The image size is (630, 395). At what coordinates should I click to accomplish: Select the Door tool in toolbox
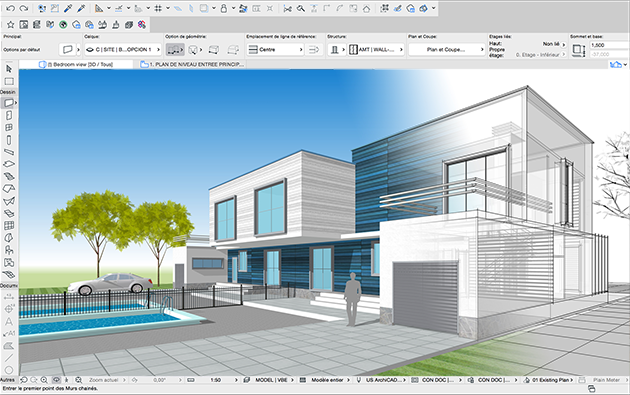pos(9,115)
